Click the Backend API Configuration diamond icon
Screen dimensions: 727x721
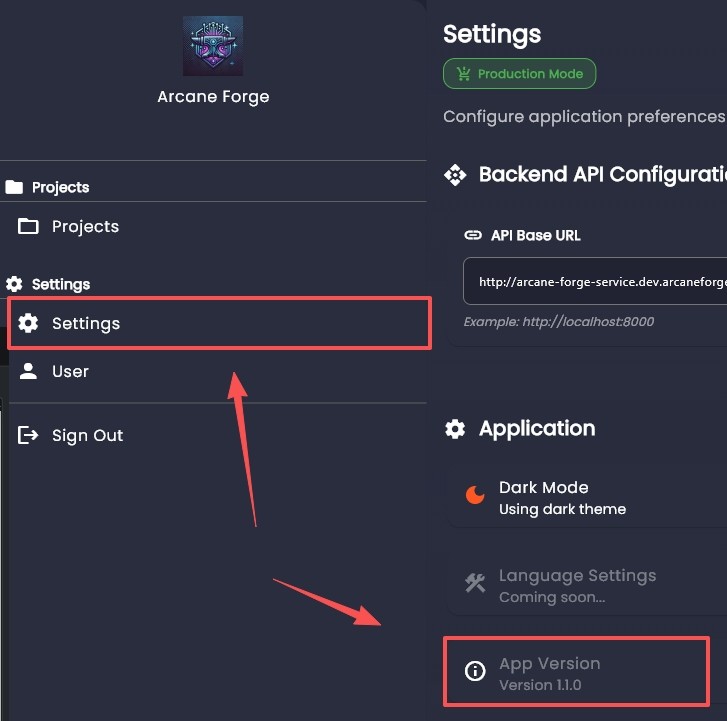[x=455, y=175]
